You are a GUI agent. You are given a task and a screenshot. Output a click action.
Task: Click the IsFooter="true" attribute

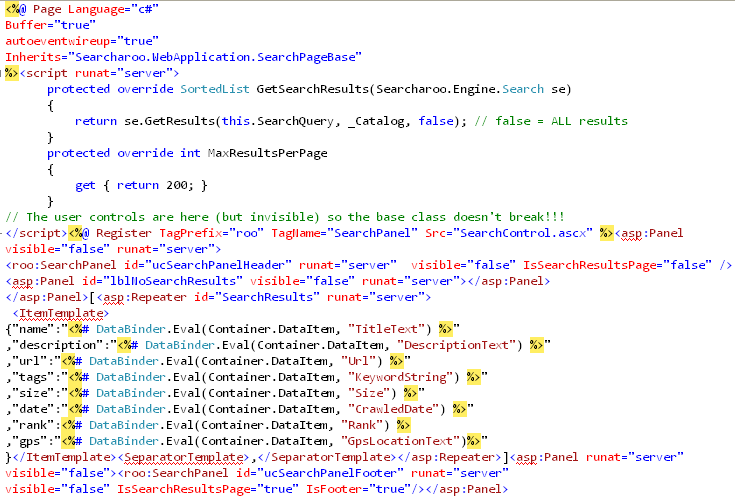358,489
